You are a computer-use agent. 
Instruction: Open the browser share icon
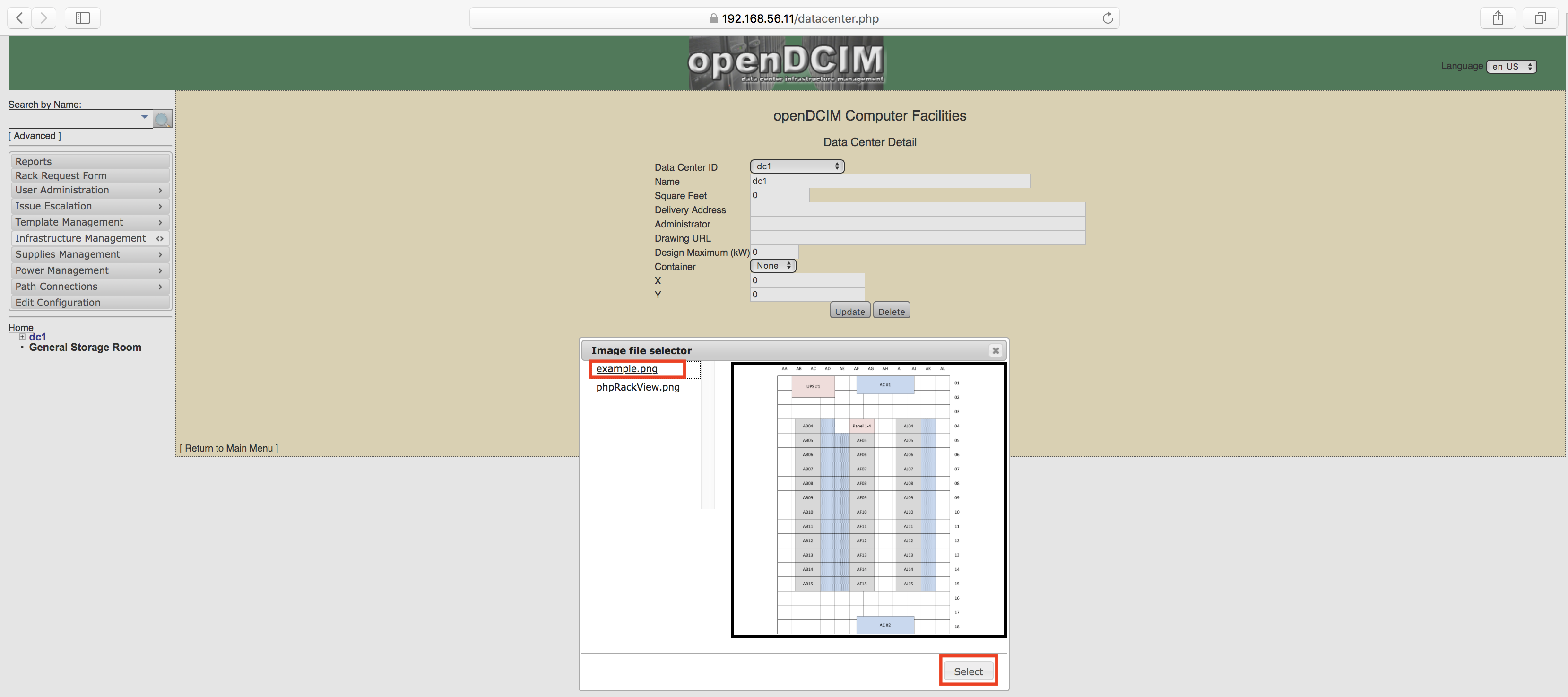[x=1498, y=18]
